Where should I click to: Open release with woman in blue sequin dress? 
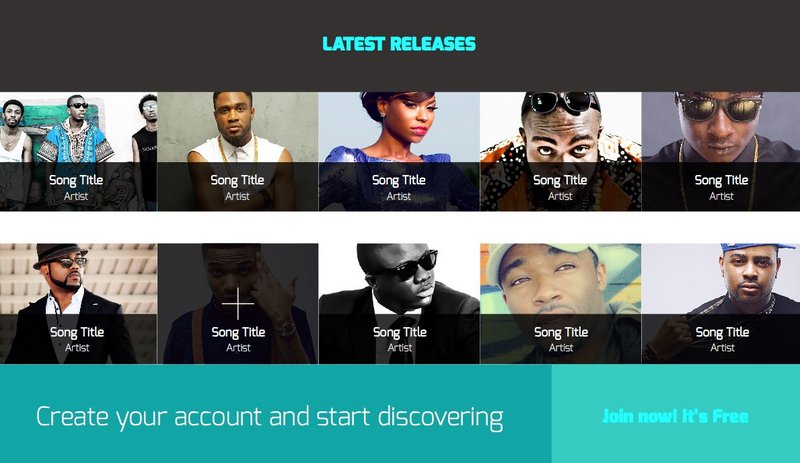399,151
